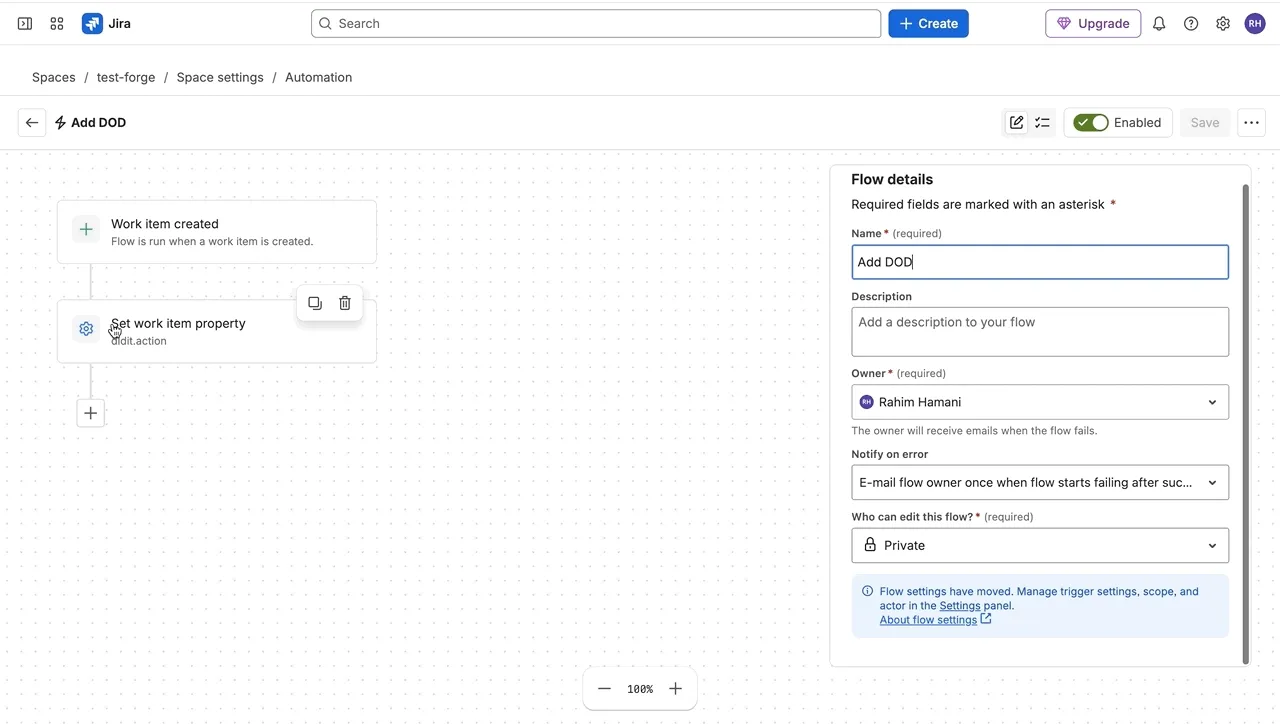Open the settings gear in top bar
The image size is (1280, 724).
[x=1223, y=23]
